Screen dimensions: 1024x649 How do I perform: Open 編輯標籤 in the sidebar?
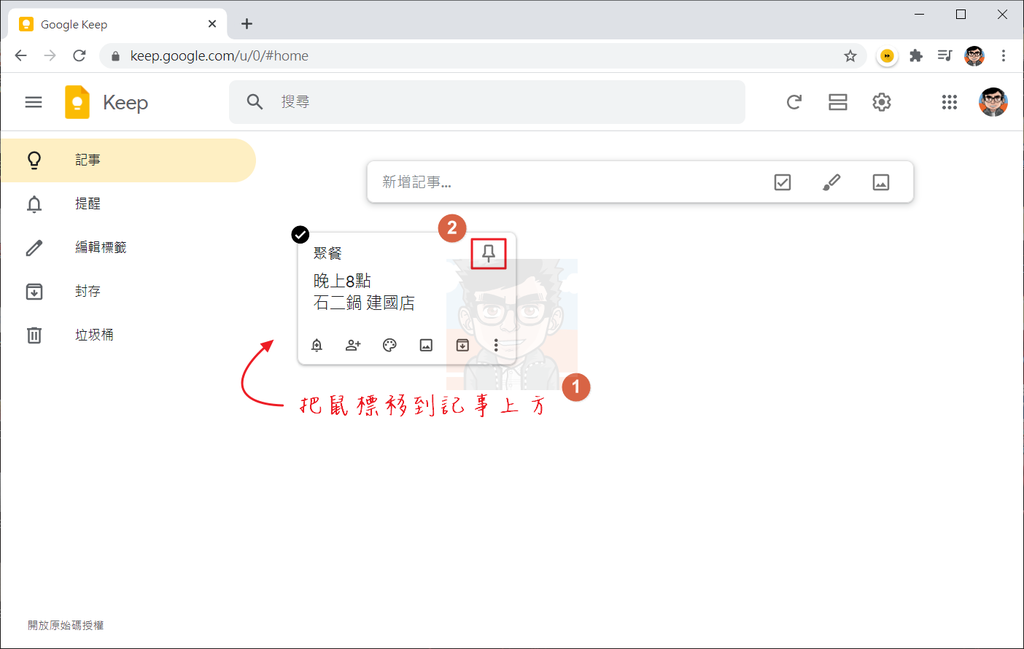[128, 247]
